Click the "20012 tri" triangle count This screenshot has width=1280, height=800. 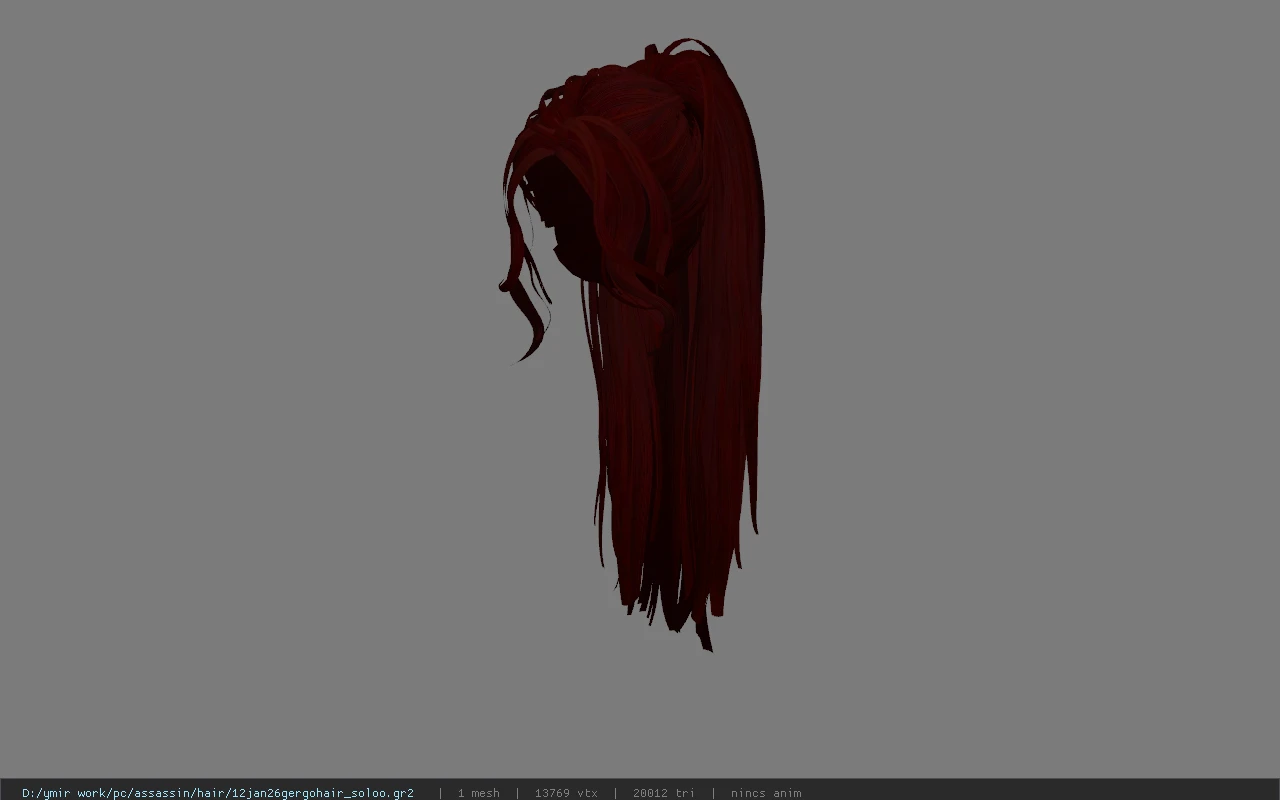pos(663,793)
